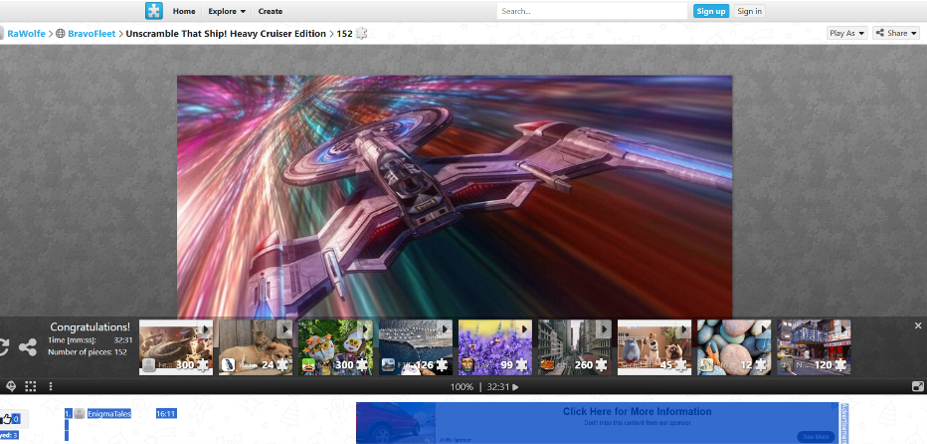Image resolution: width=927 pixels, height=444 pixels.
Task: Click the author avatar on the 260-piece thumbnail
Action: 548,365
